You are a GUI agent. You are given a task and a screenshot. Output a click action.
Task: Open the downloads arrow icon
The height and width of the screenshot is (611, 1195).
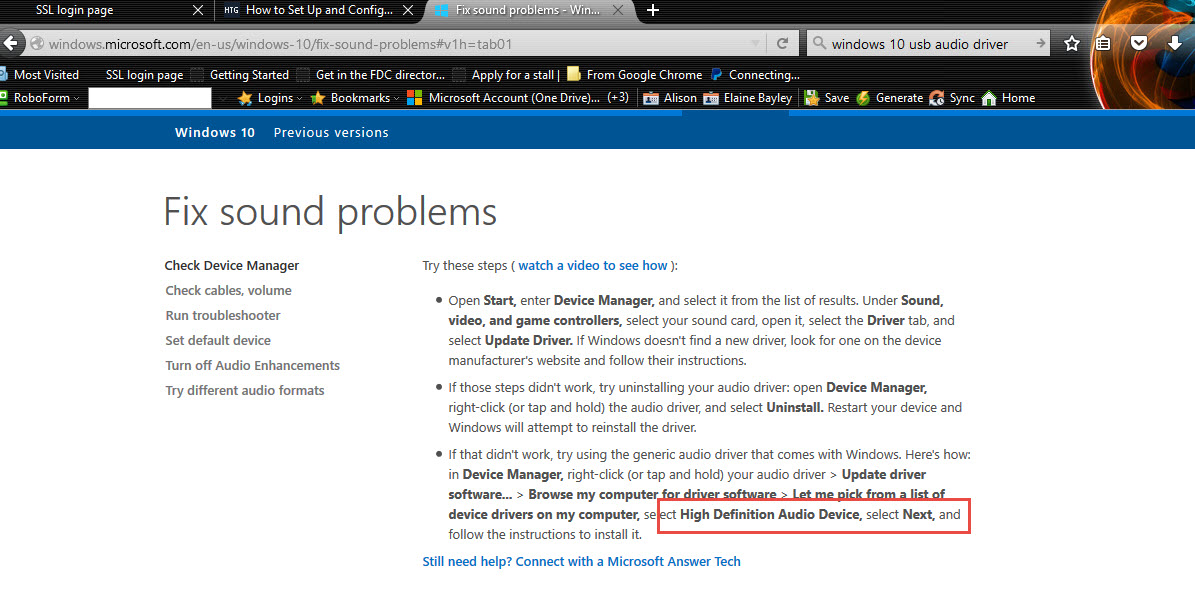point(1175,44)
